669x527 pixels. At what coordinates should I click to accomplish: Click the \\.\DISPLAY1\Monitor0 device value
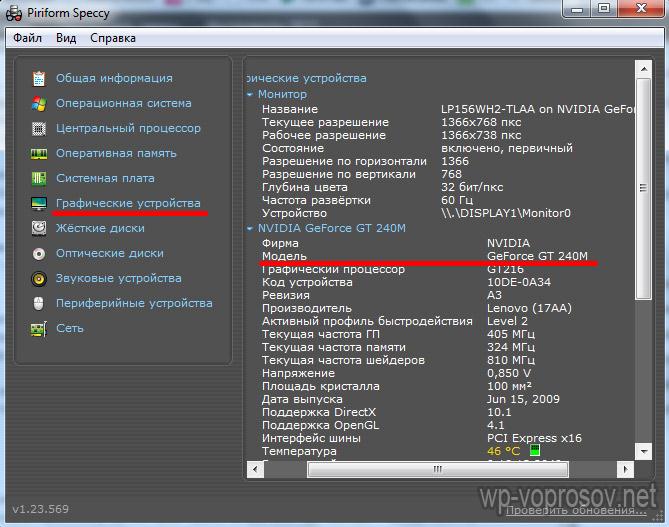pyautogui.click(x=506, y=213)
